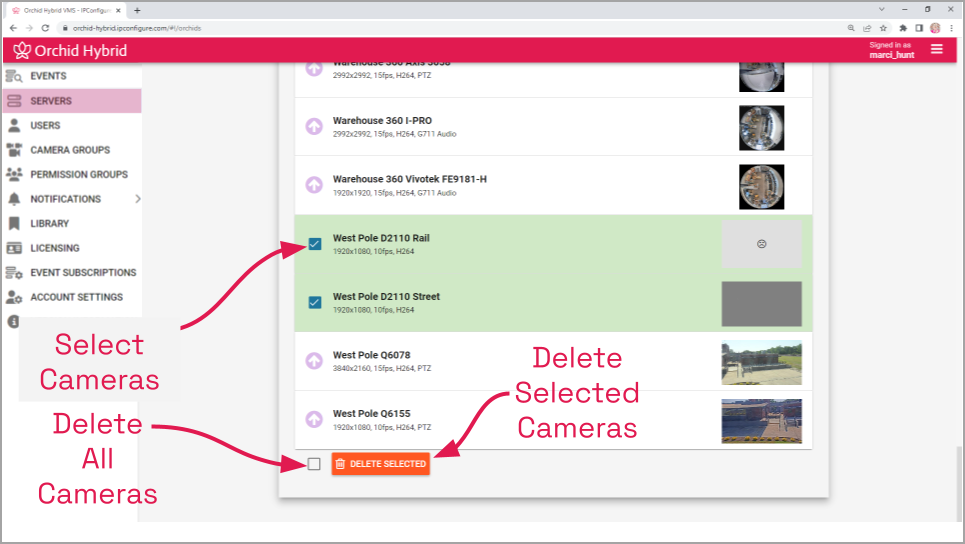The width and height of the screenshot is (965, 544).
Task: Open the tab search dropdown chevron
Action: pyautogui.click(x=881, y=10)
